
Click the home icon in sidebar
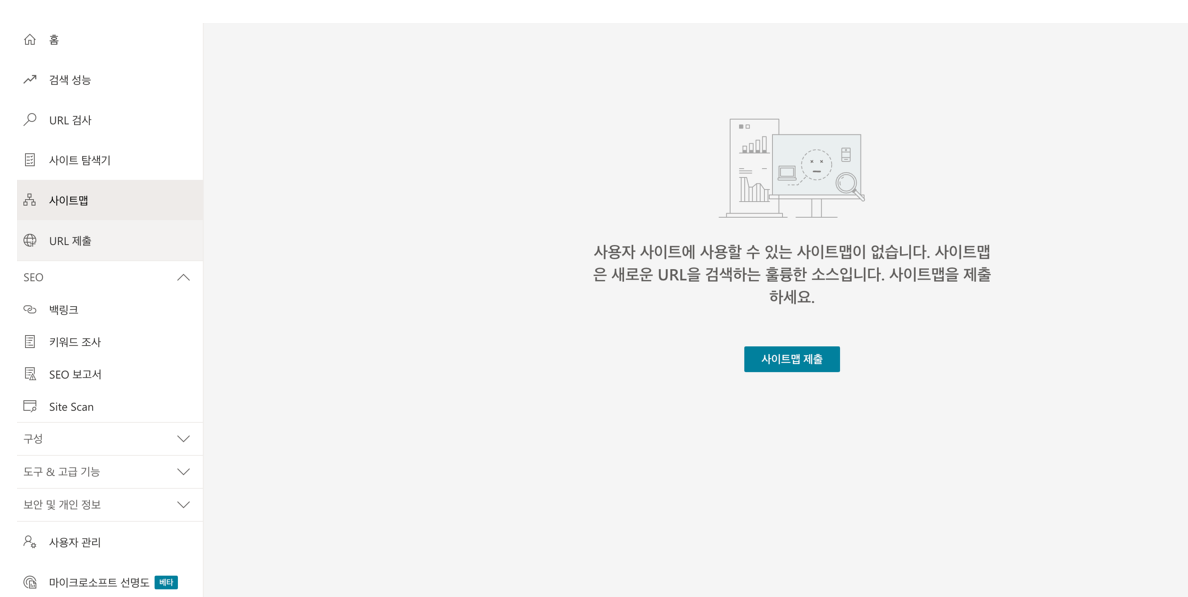30,39
